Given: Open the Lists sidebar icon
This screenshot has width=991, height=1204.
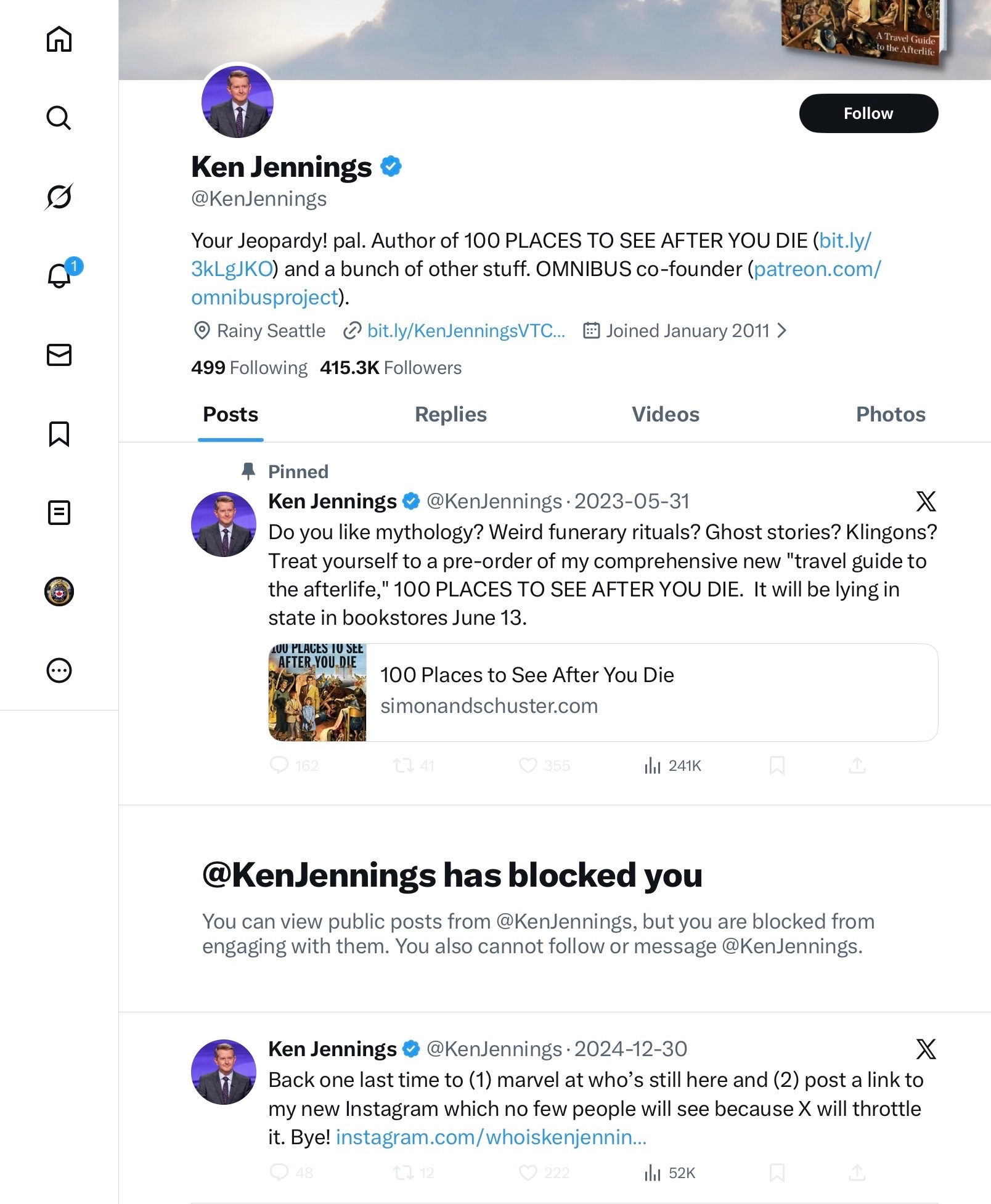Looking at the screenshot, I should [59, 513].
